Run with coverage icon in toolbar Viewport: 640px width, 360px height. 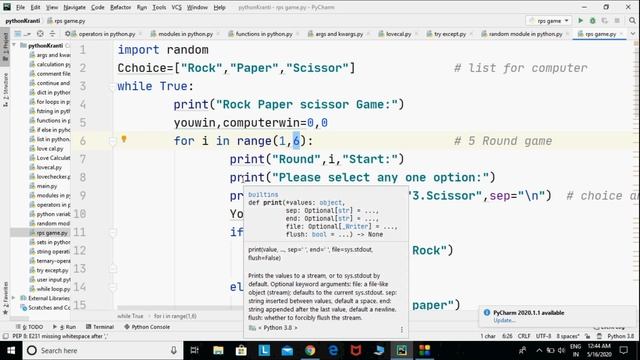tap(604, 20)
